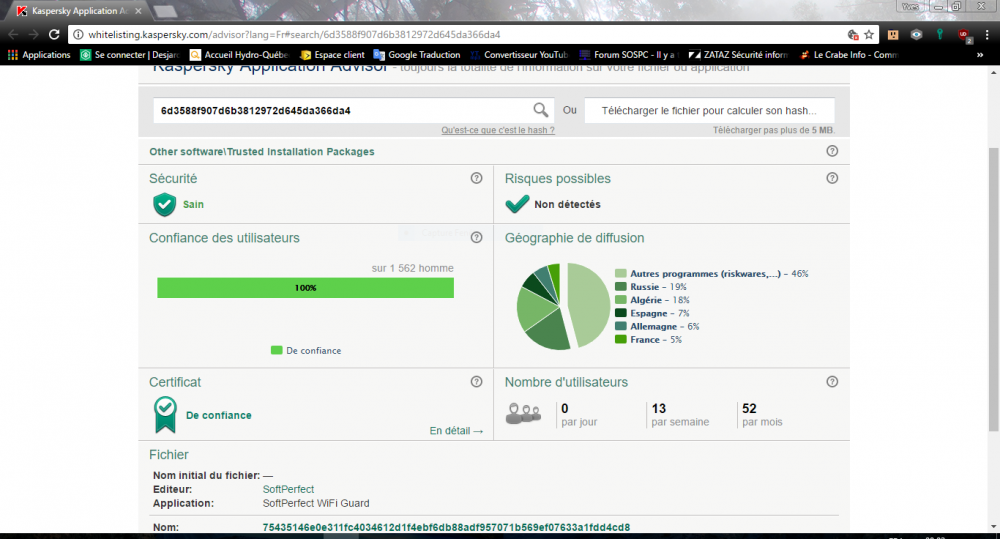Go forward using the browser forward arrow

[x=33, y=34]
